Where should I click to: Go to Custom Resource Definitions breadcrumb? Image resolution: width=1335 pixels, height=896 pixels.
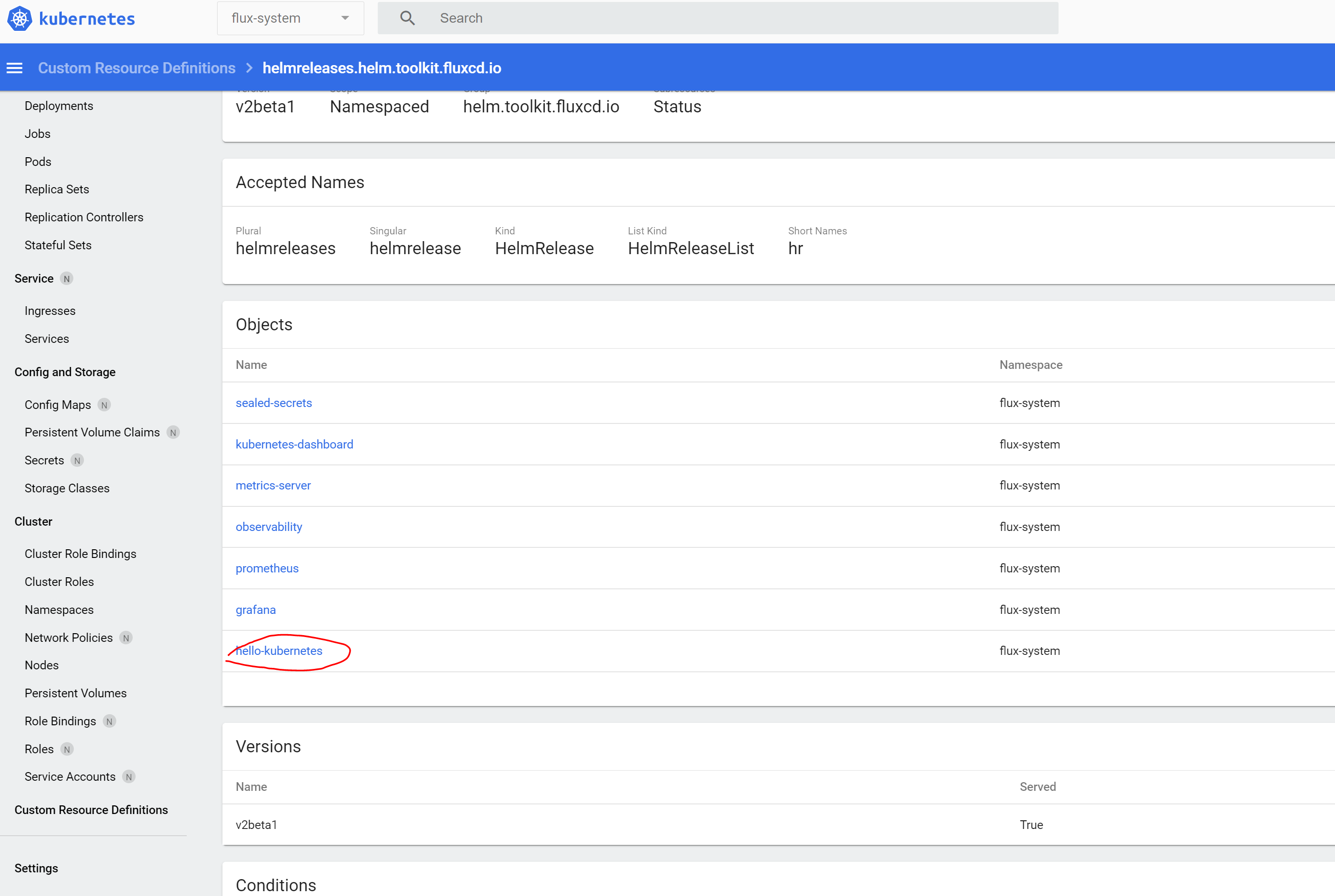pyautogui.click(x=137, y=68)
